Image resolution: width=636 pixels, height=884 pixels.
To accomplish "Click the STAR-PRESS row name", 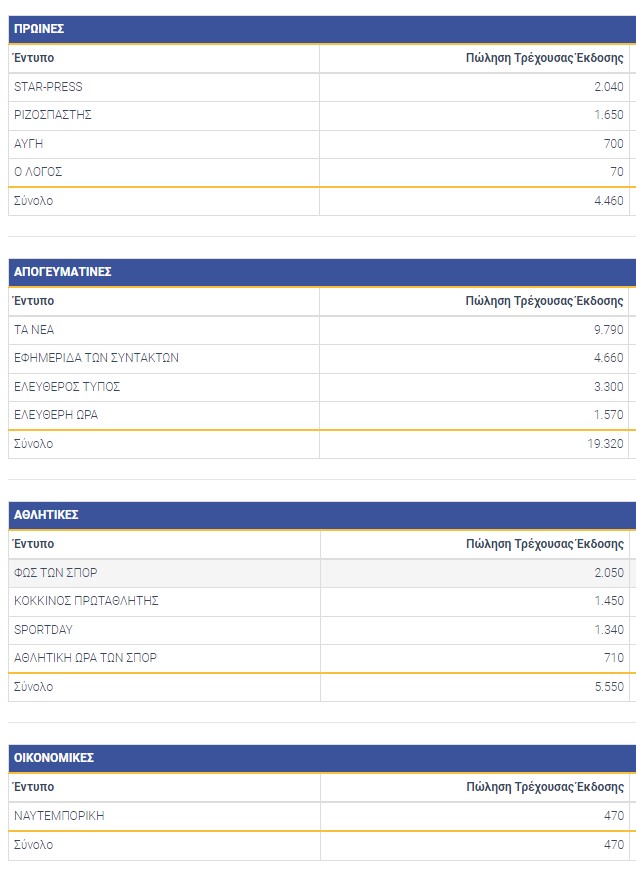I will [48, 87].
